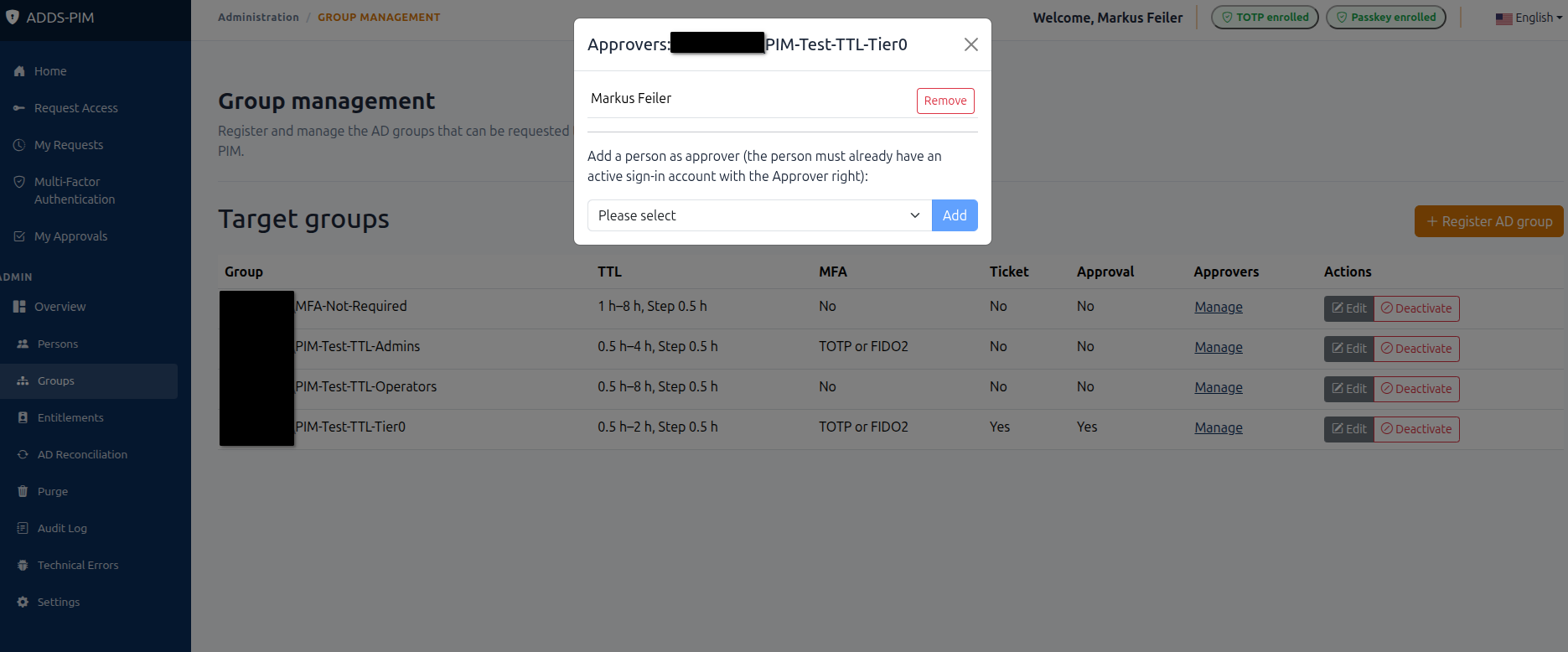The height and width of the screenshot is (652, 1568).
Task: Click the Home house icon in sidebar
Action: point(19,71)
